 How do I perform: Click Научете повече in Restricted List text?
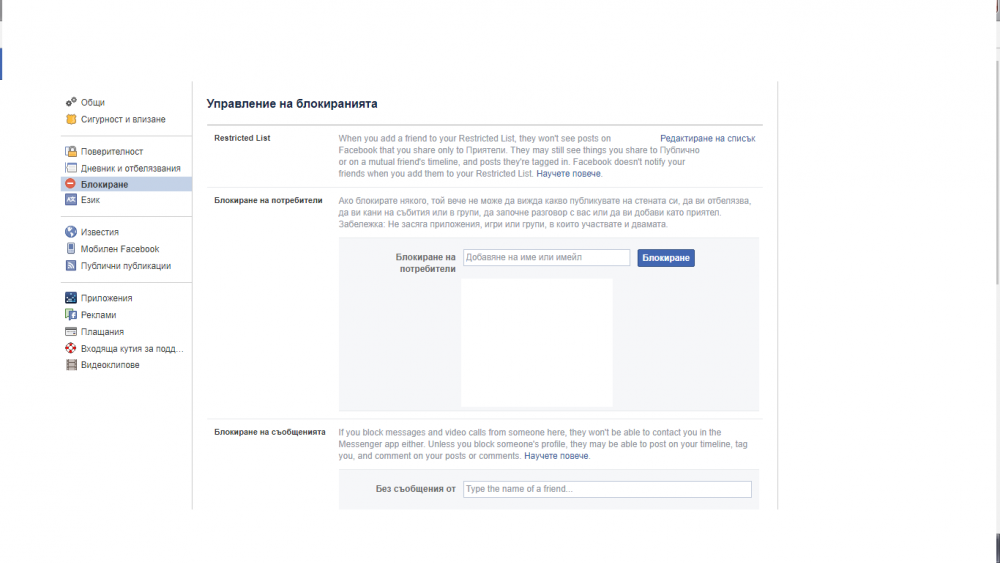(x=568, y=173)
